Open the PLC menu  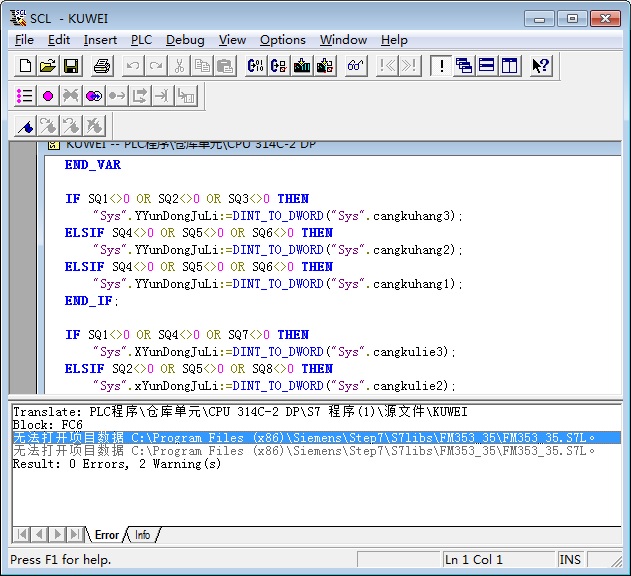point(141,40)
